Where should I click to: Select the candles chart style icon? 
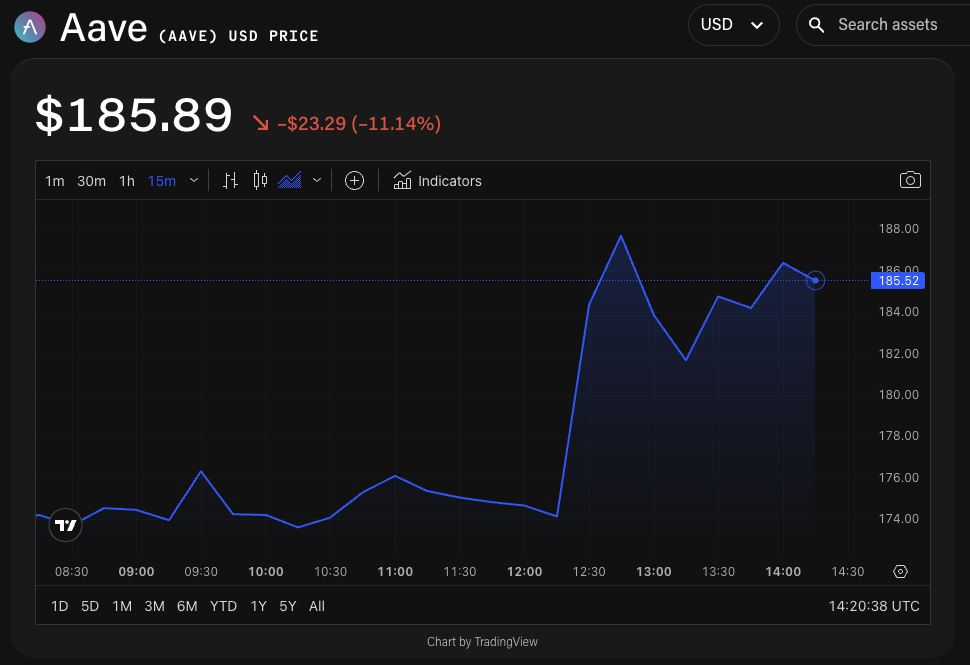point(261,180)
